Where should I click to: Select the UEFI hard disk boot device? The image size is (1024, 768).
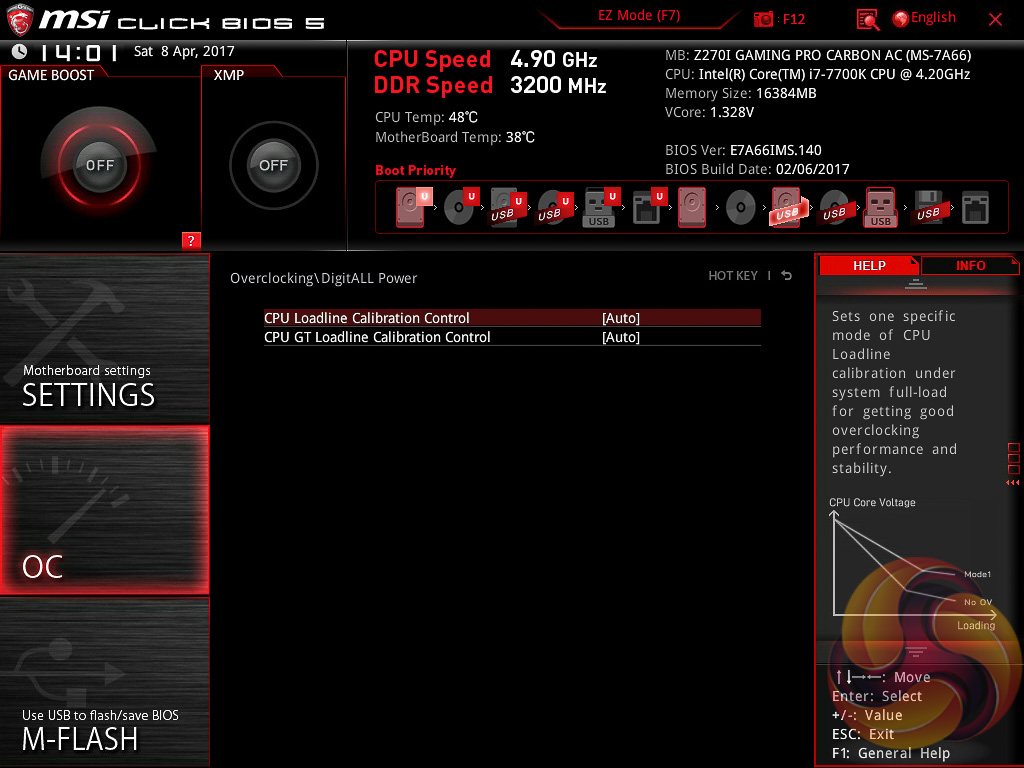point(413,207)
